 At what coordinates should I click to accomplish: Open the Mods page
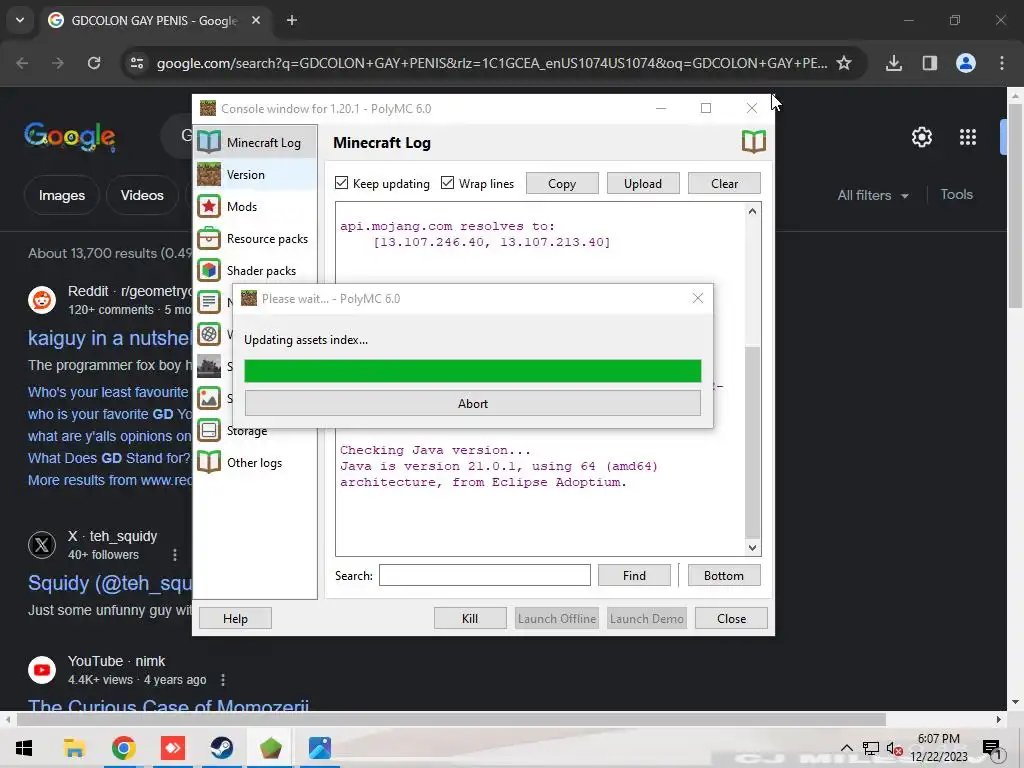point(255,206)
